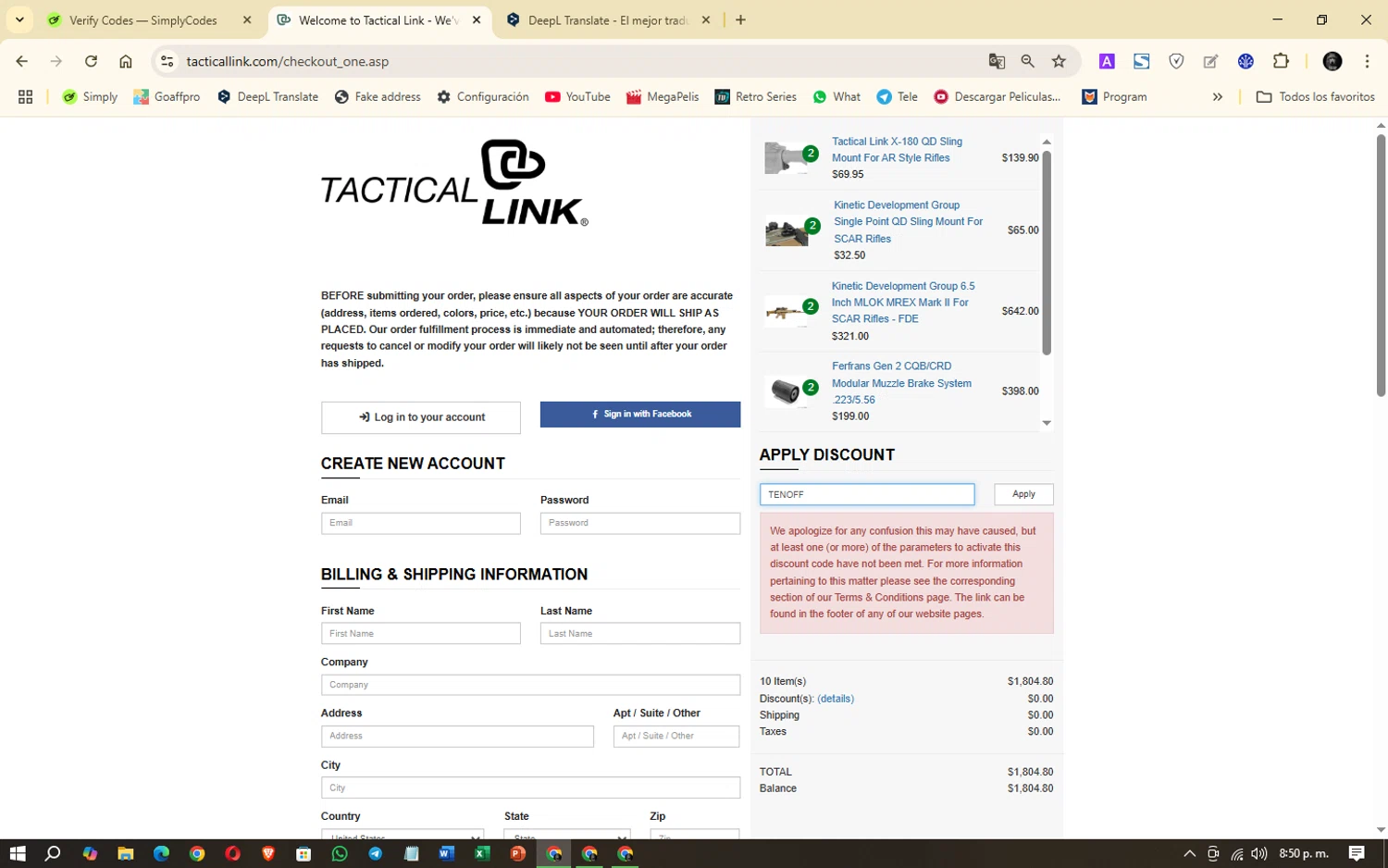Click the Tactical Link logo
1388x868 pixels.
click(454, 183)
